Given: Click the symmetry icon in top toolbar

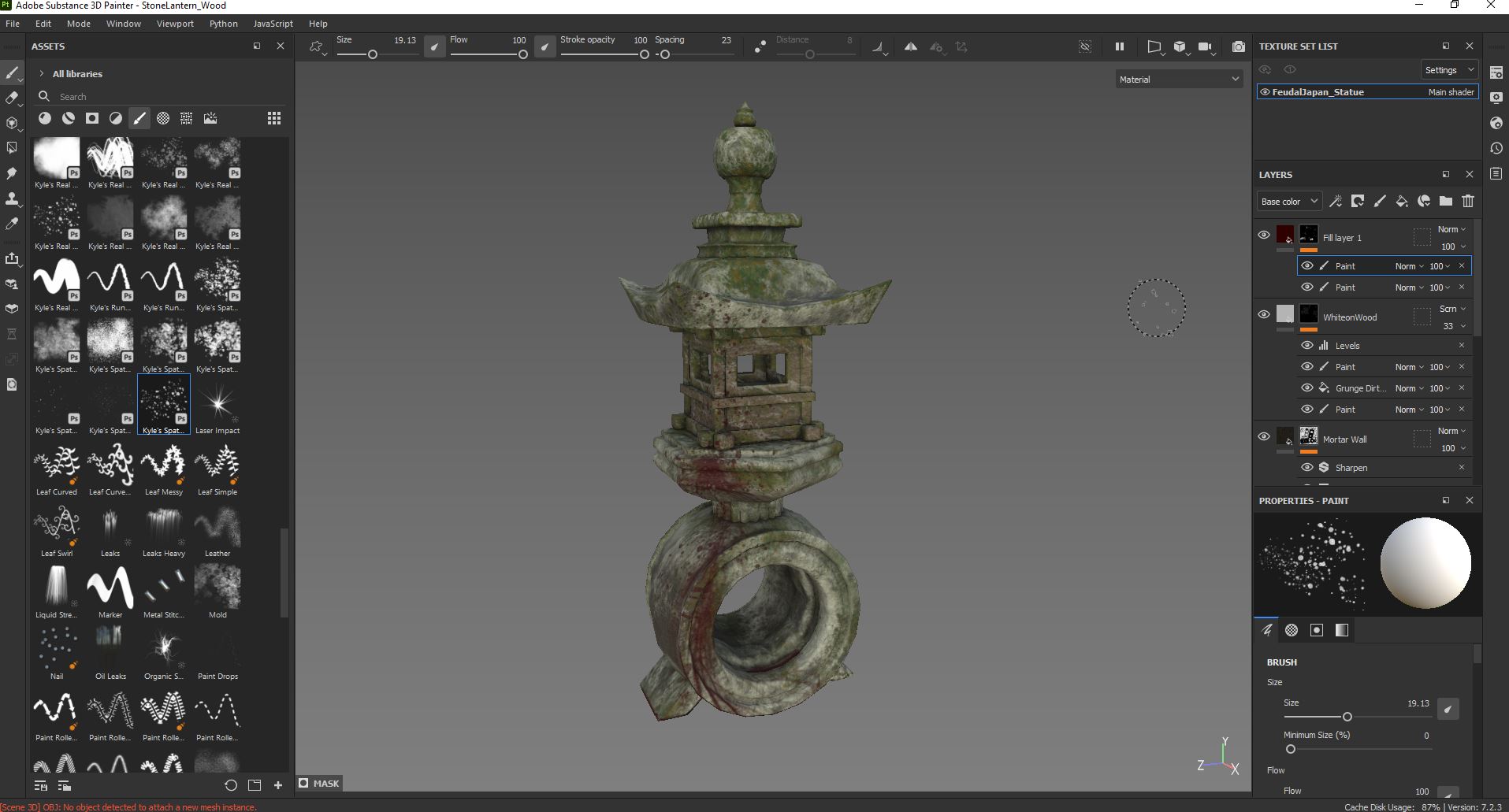Looking at the screenshot, I should coord(911,47).
